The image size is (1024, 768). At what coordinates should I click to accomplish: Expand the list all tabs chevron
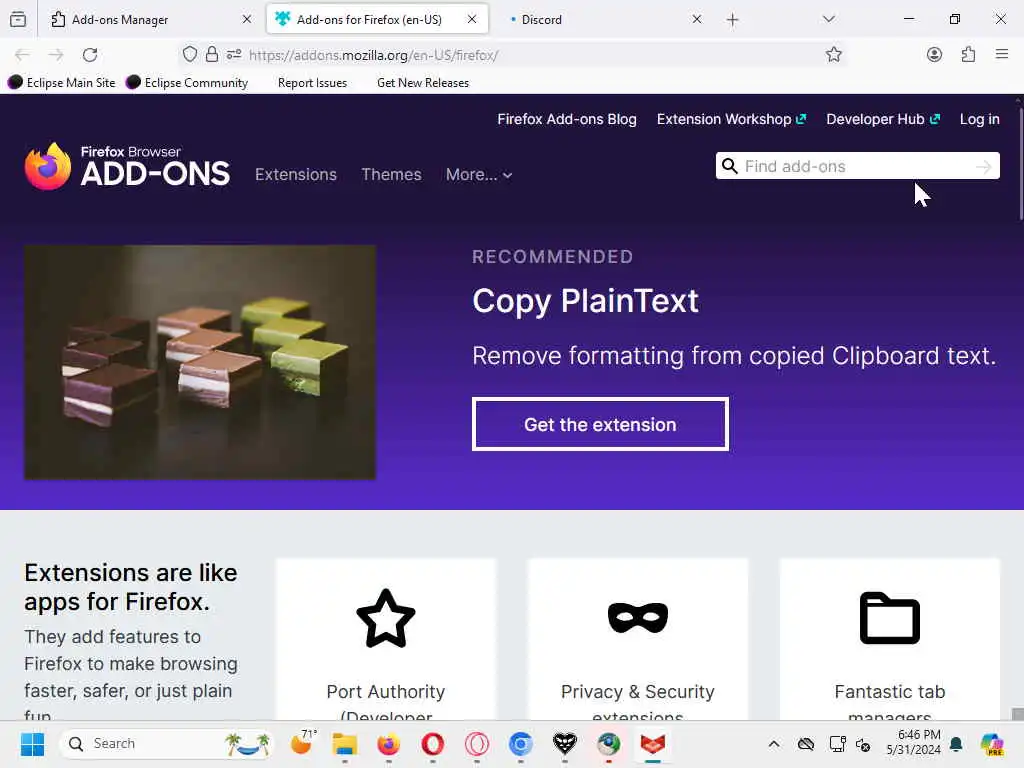pyautogui.click(x=829, y=19)
